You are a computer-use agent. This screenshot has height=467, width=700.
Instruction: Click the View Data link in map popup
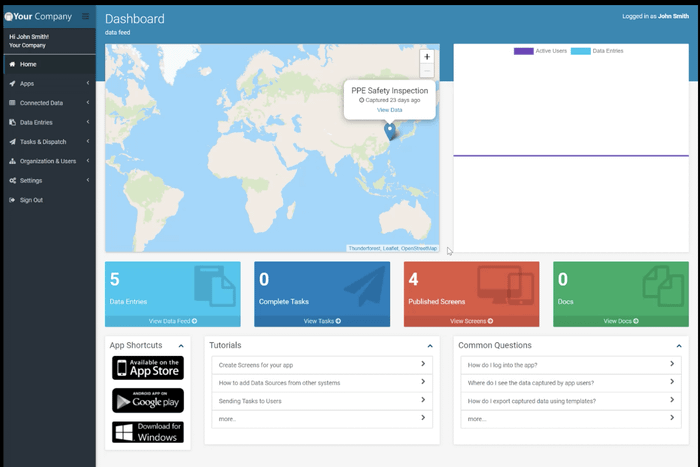(x=390, y=110)
